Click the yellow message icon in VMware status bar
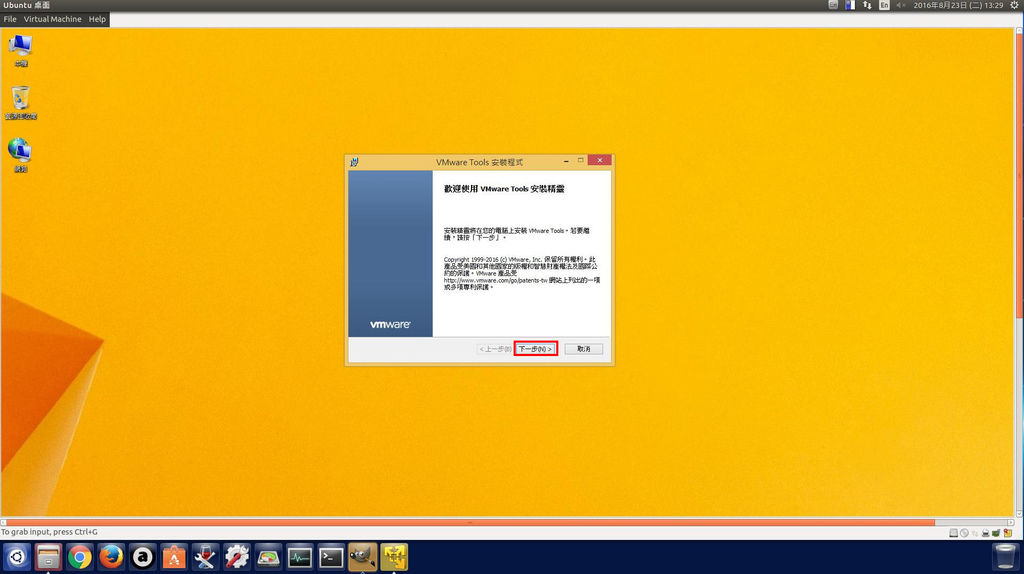The width and height of the screenshot is (1024, 574). click(1008, 533)
